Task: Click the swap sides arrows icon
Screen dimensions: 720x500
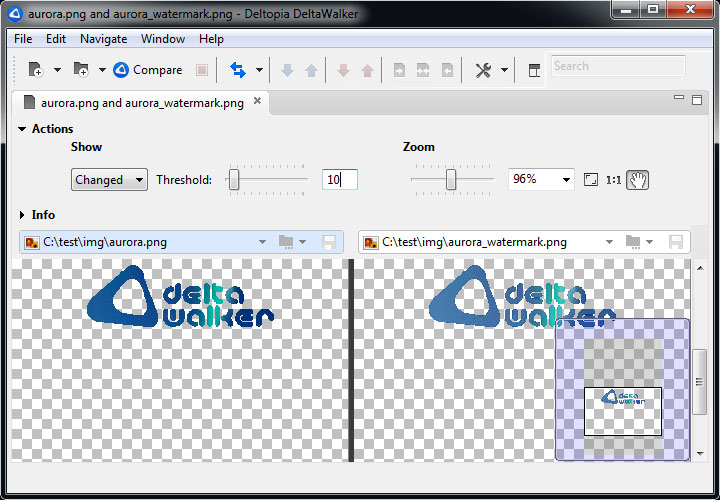Action: click(x=238, y=70)
